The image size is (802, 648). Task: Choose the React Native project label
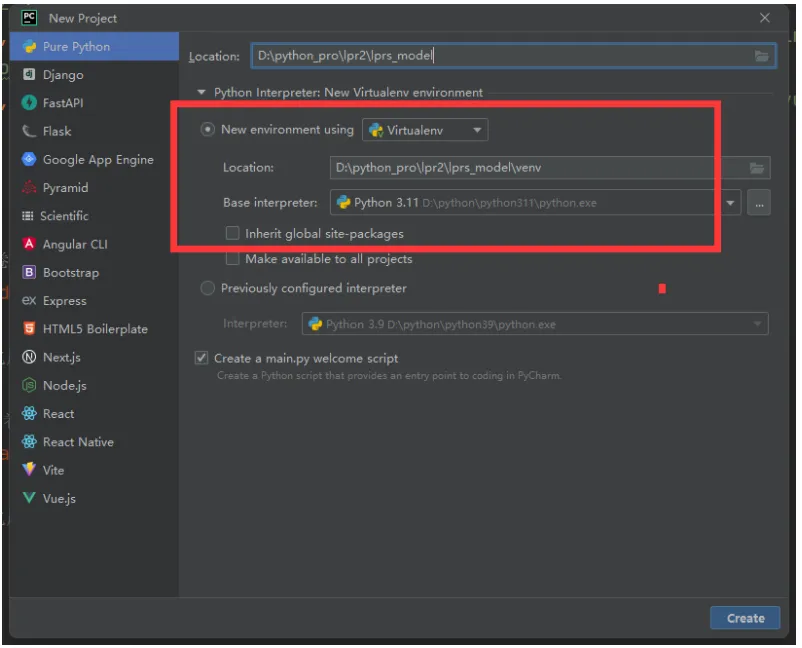[78, 442]
